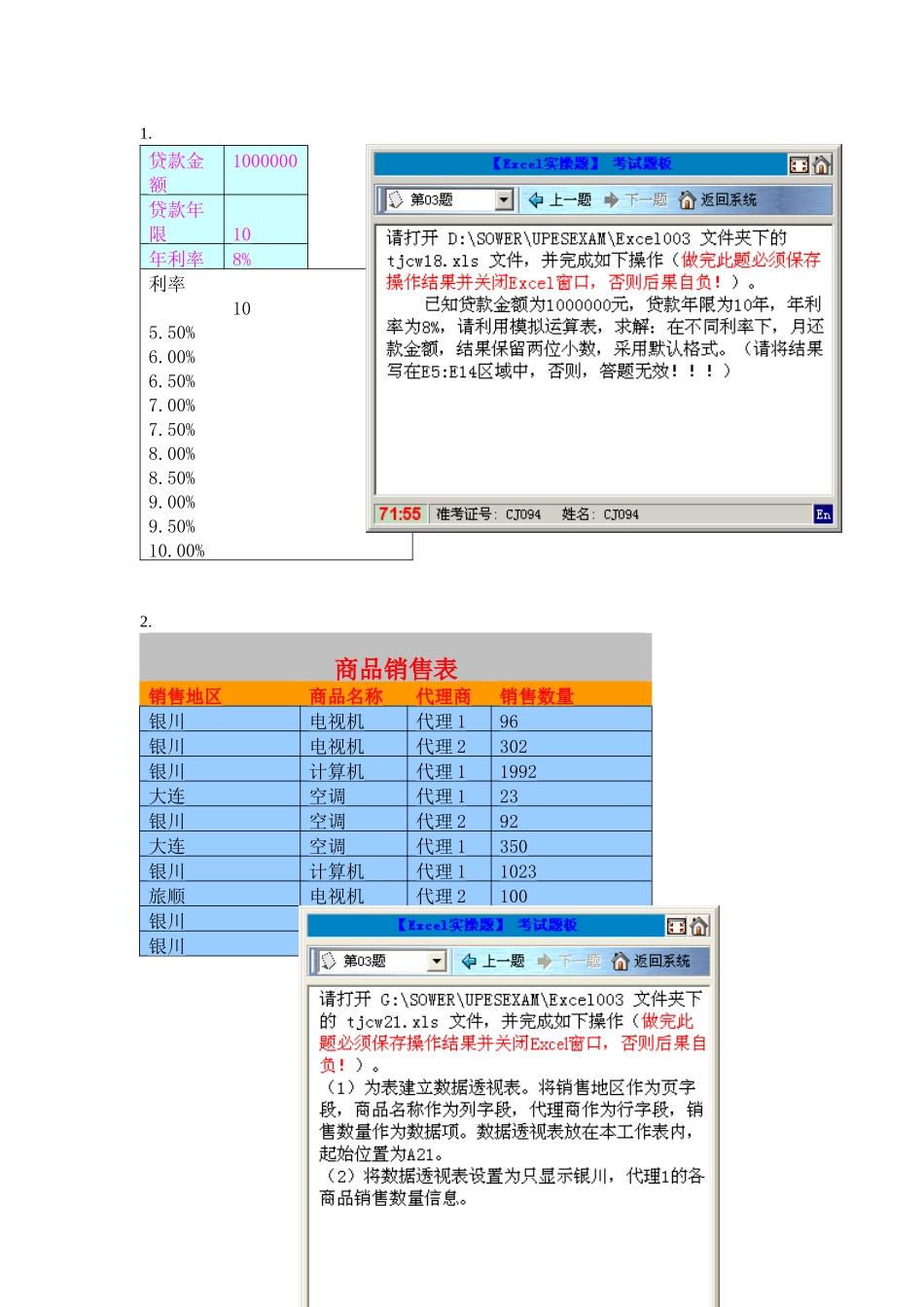Image resolution: width=924 pixels, height=1307 pixels.
Task: Select the 贷款金额 label cell
Action: click(x=183, y=170)
